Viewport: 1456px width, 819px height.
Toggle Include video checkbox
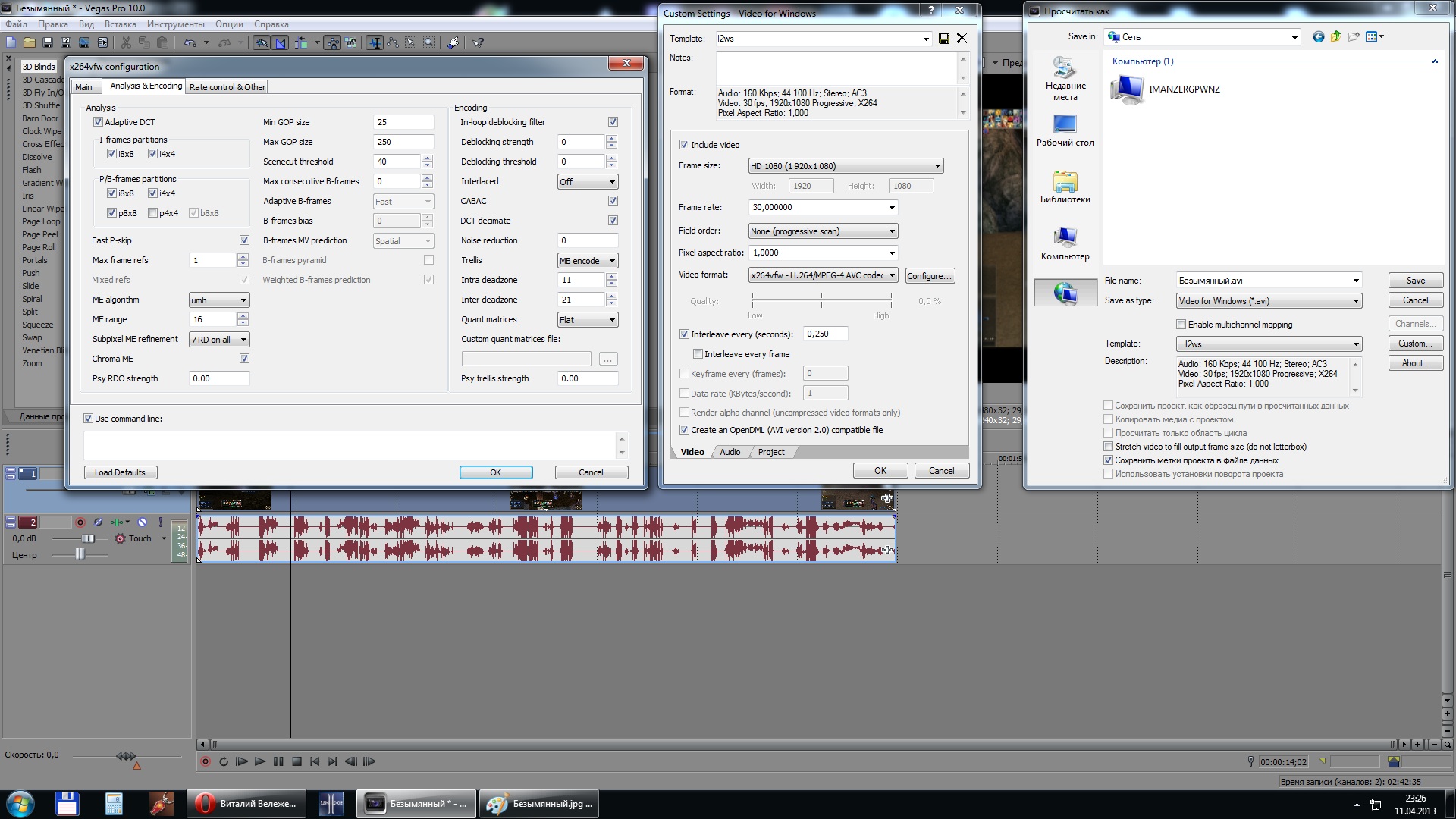[684, 145]
